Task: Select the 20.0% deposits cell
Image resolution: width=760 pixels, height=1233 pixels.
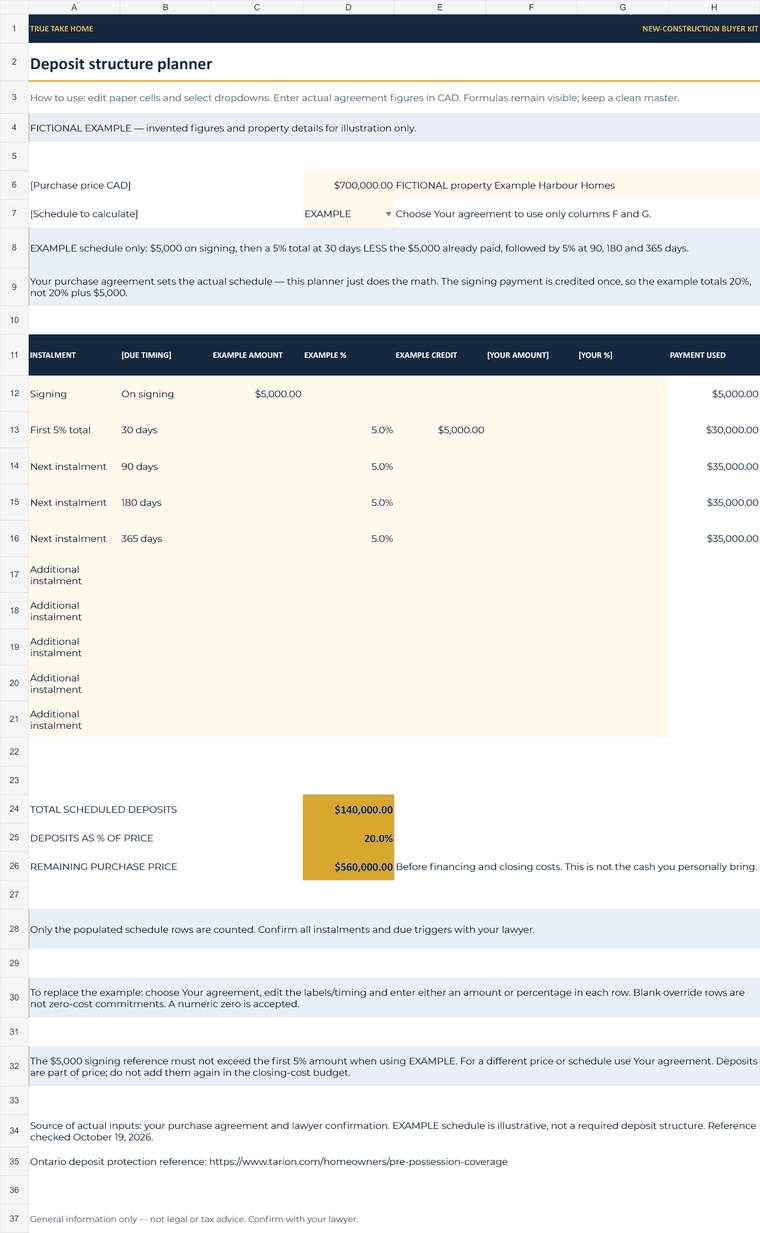Action: click(348, 838)
